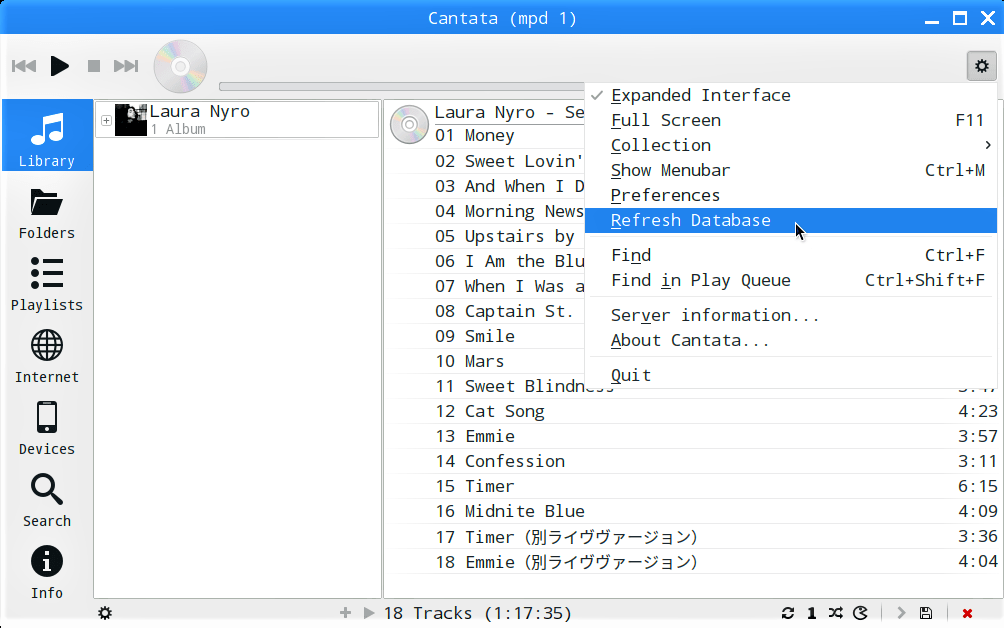1004x628 pixels.
Task: Toggle Expanded Interface menu option
Action: coord(791,95)
